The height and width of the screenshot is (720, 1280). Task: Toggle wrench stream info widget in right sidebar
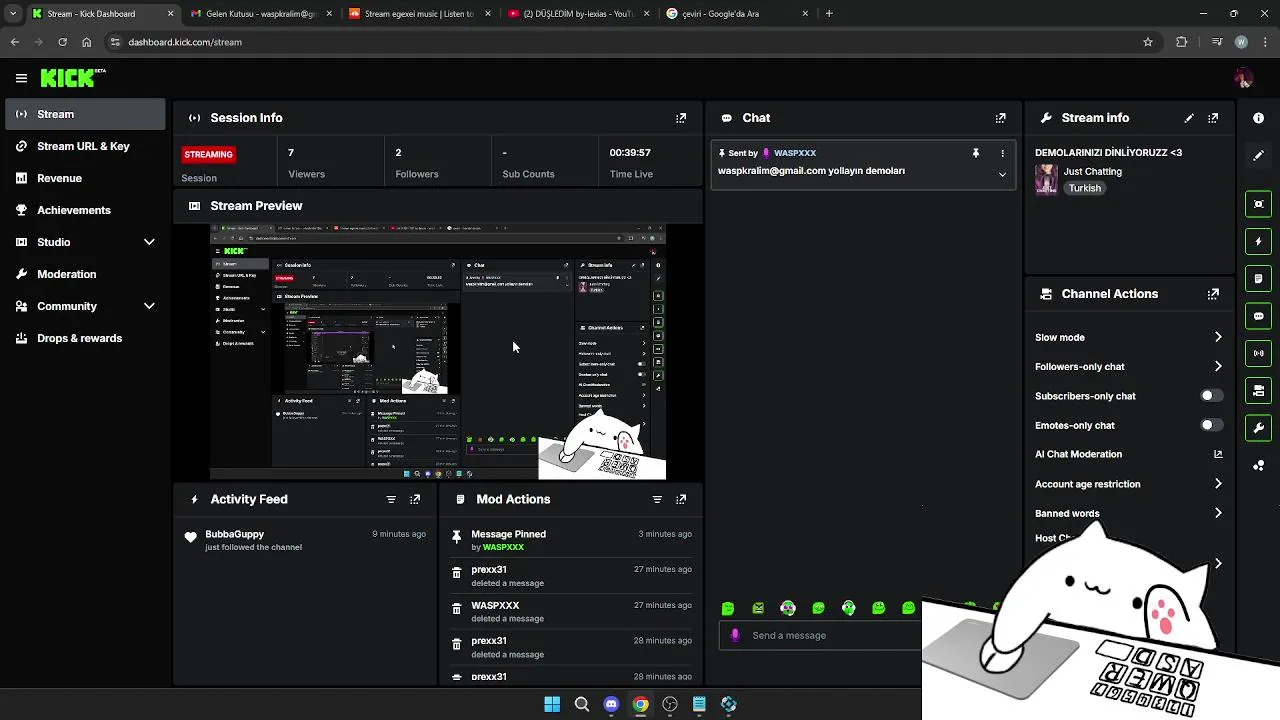tap(1258, 428)
